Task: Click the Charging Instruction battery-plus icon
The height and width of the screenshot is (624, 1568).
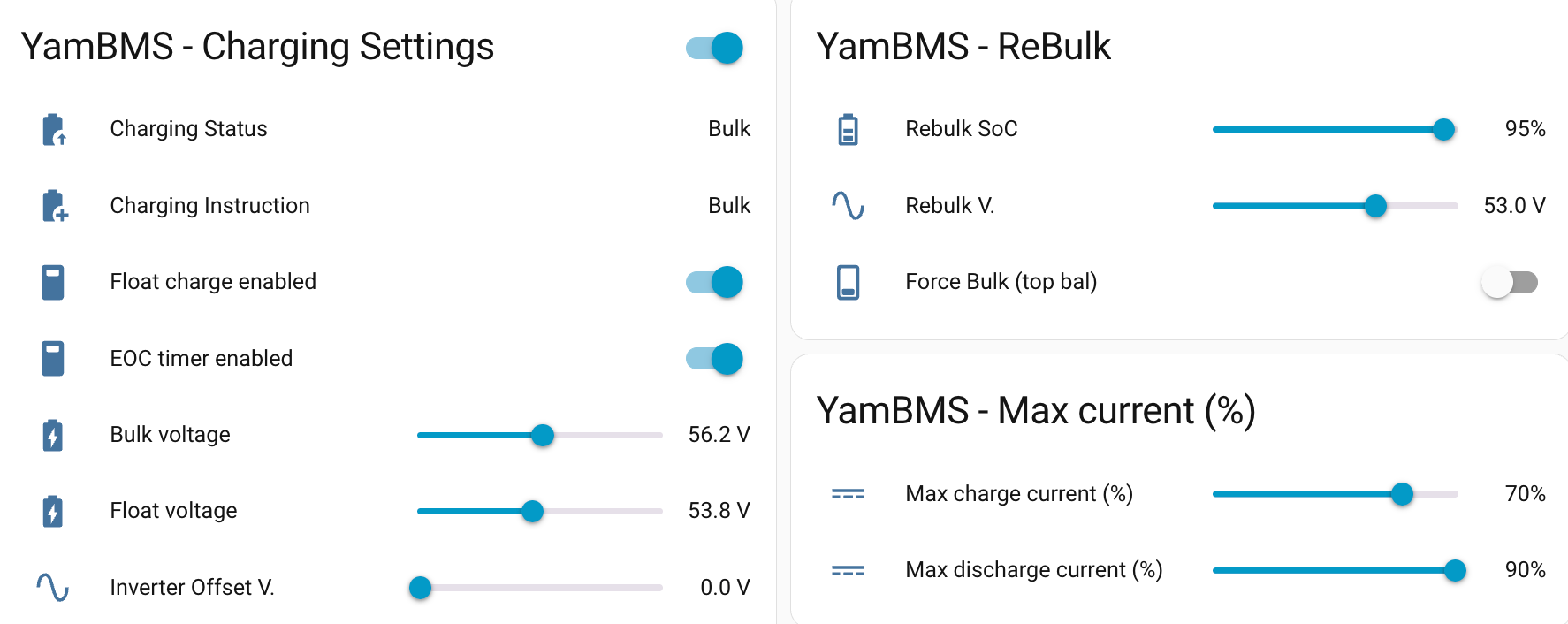Action: [x=54, y=206]
